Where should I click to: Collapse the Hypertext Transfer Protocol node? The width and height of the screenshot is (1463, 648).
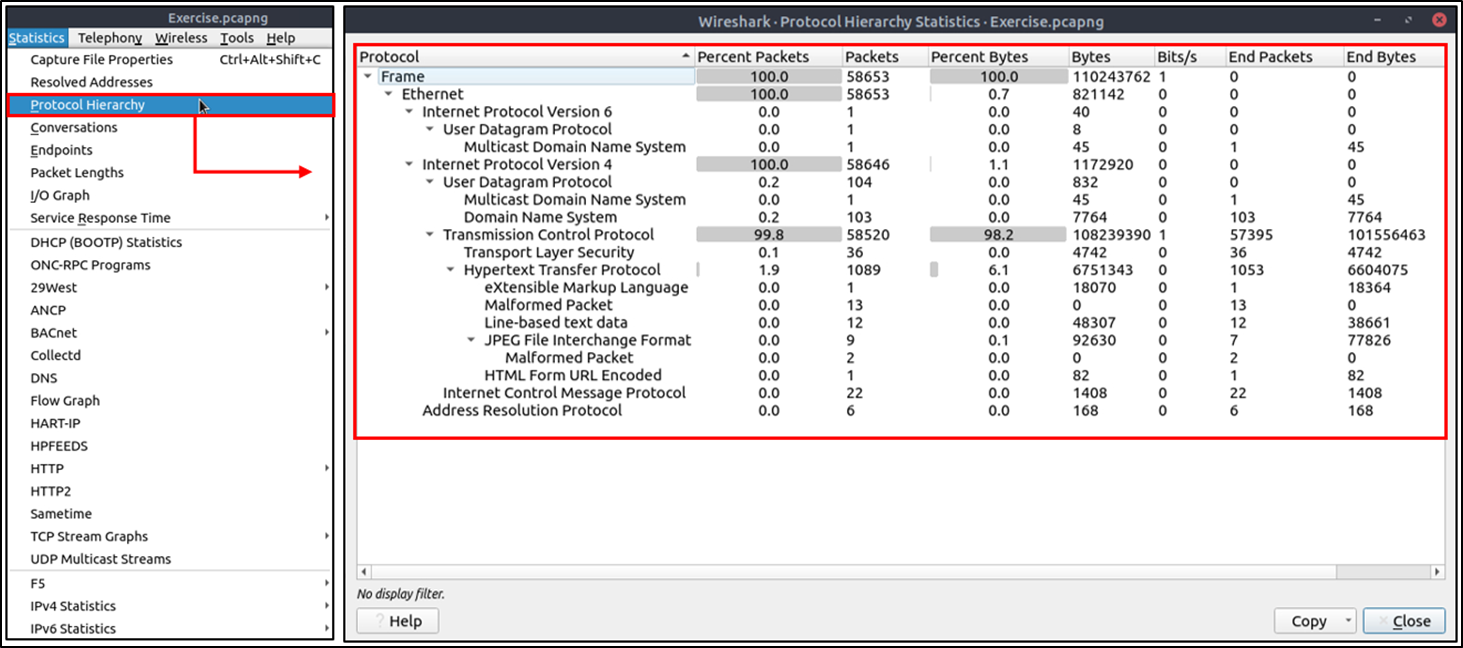pos(451,270)
